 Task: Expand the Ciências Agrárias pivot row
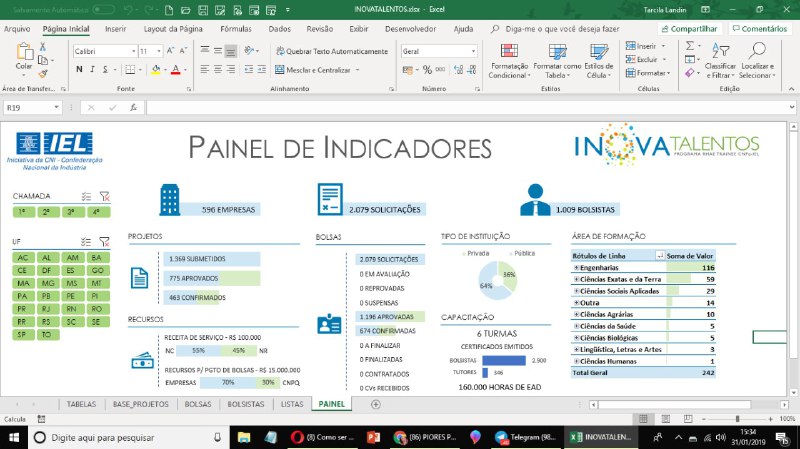(x=576, y=314)
